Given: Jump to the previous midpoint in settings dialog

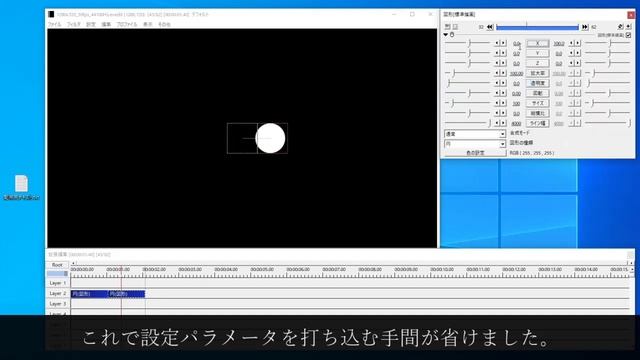Looking at the screenshot, I should pyautogui.click(x=490, y=27).
